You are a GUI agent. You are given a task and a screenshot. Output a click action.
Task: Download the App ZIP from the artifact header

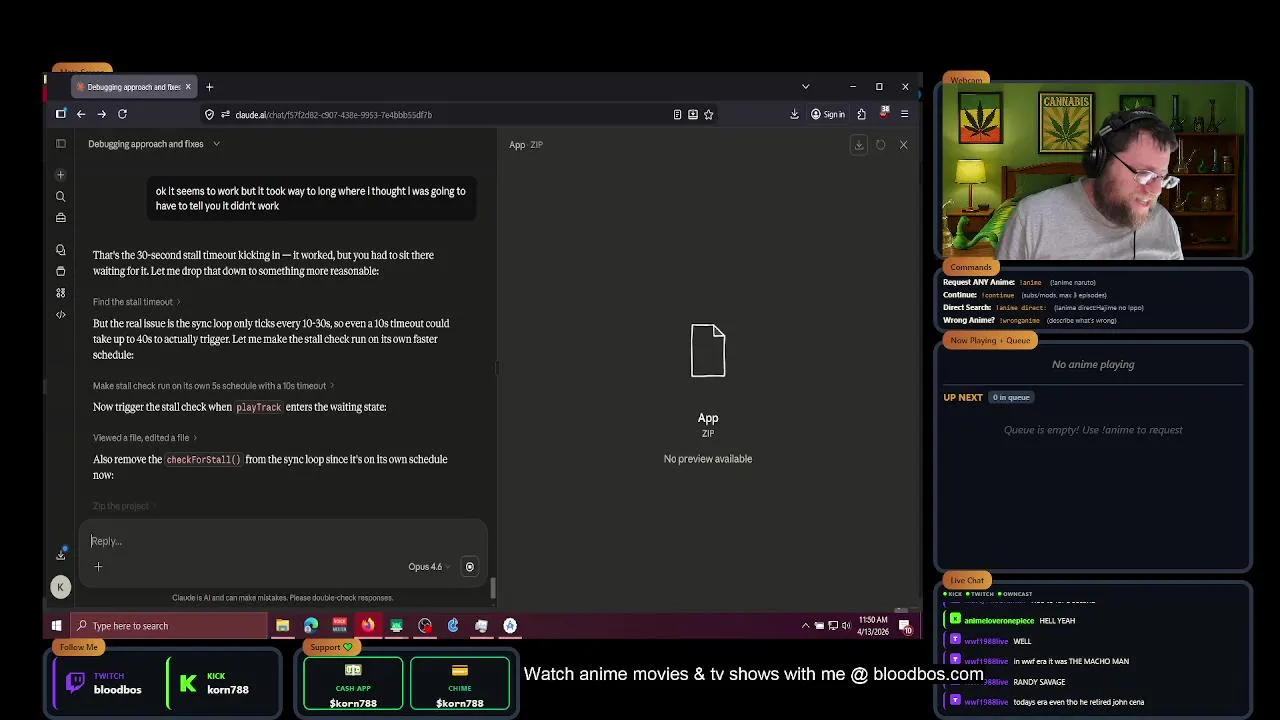(858, 145)
